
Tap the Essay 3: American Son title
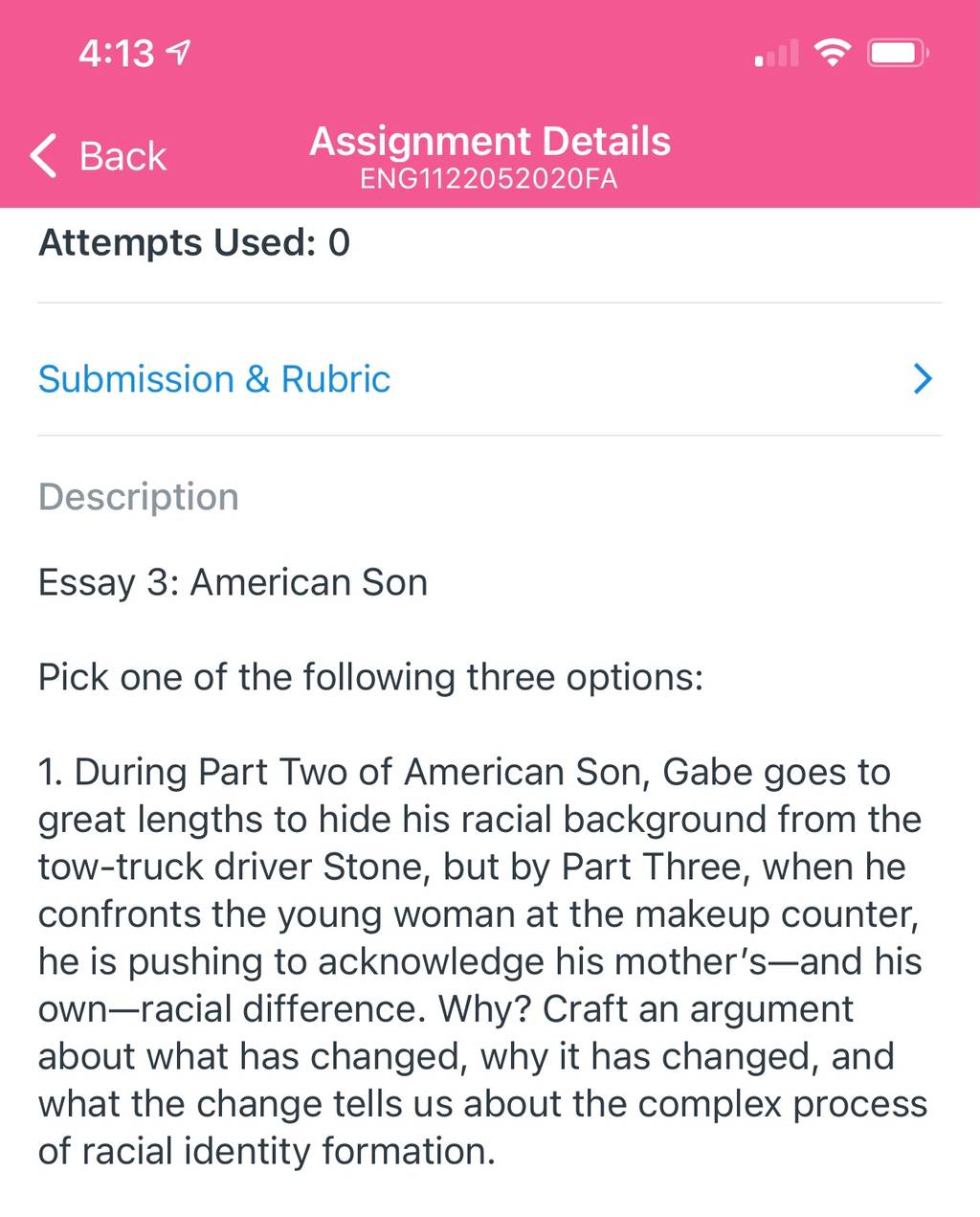point(233,582)
